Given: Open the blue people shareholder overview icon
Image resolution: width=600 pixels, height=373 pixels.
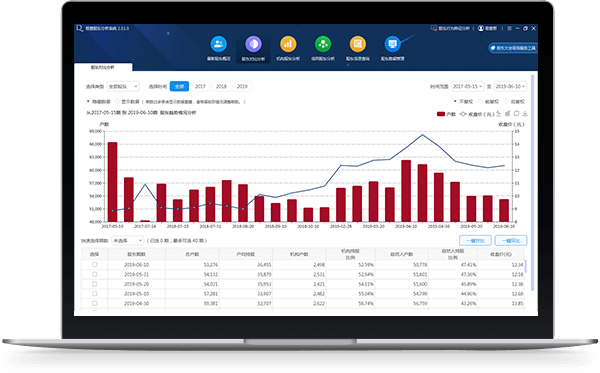Looking at the screenshot, I should 218,44.
